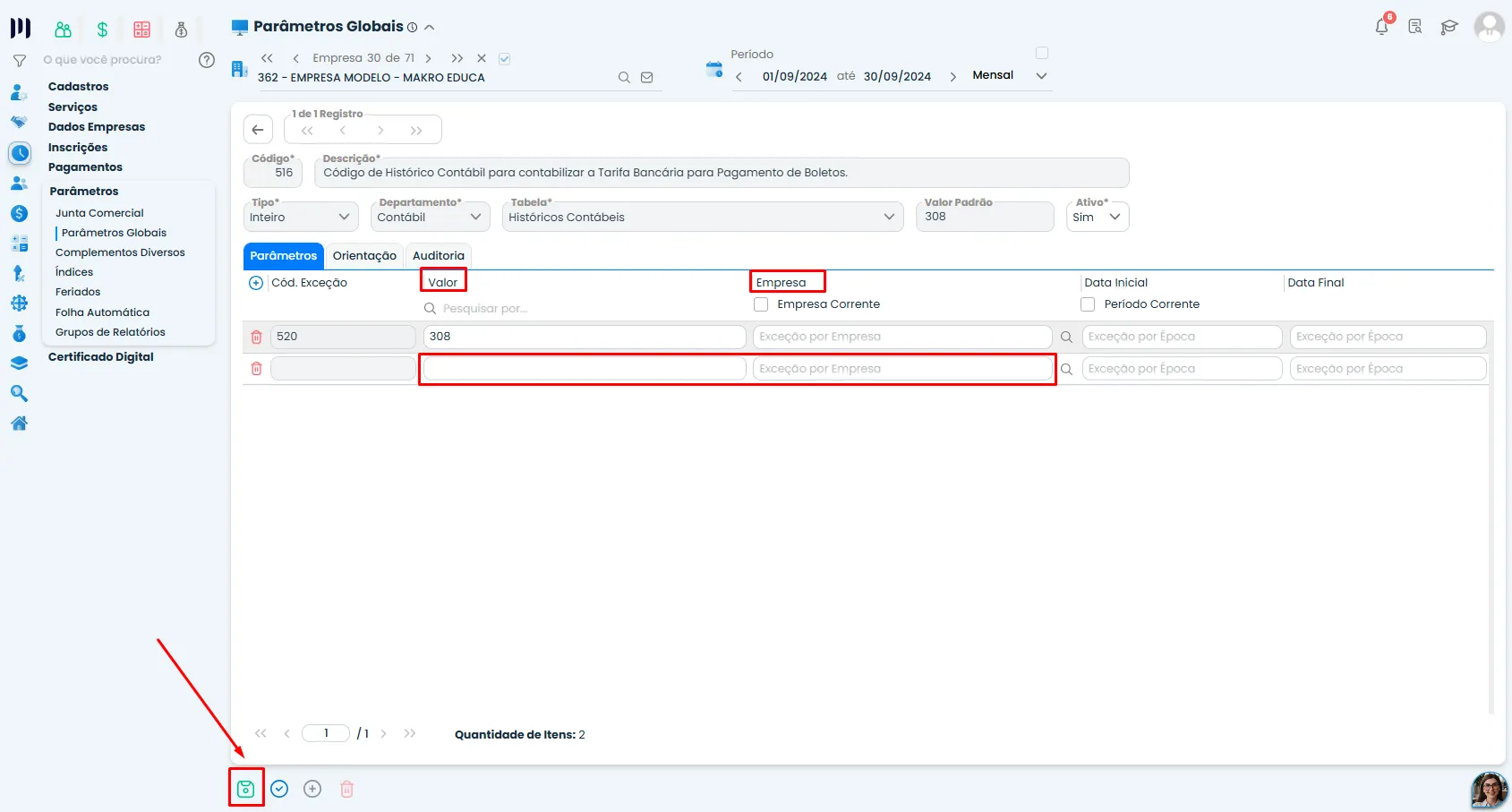
Task: Click the envelope icon beside company name
Action: [647, 78]
